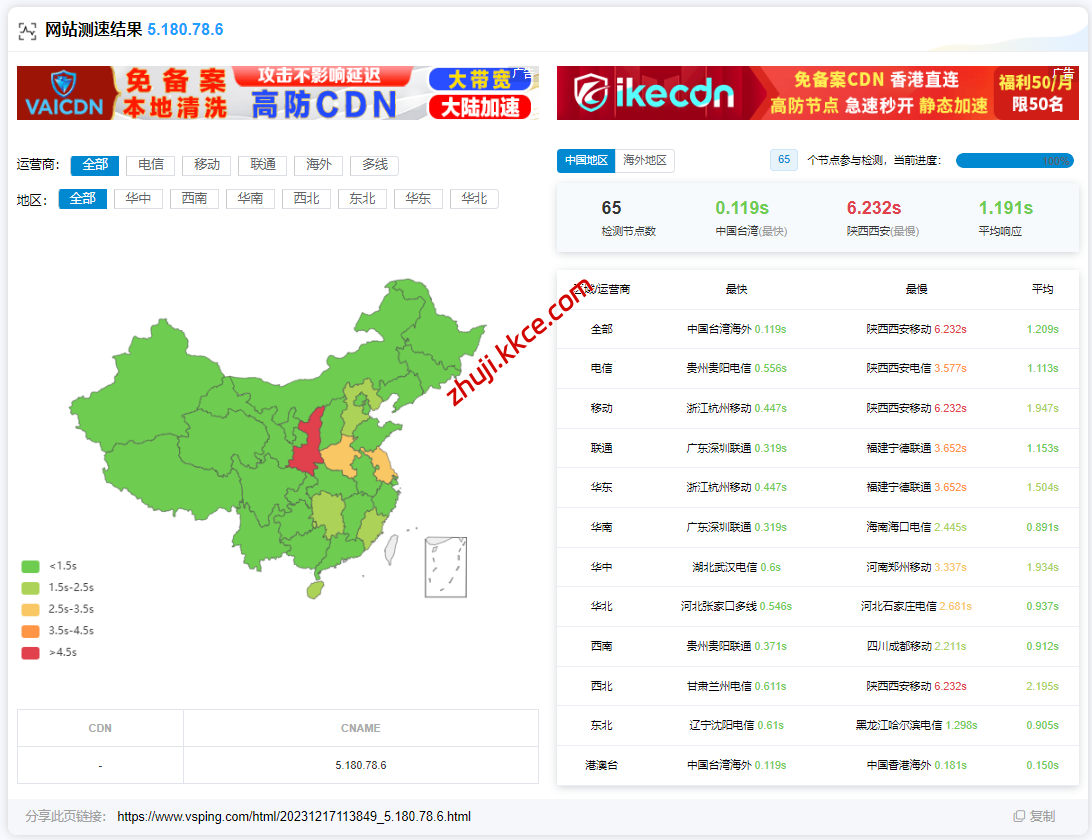Filter regions by 华东

[418, 199]
